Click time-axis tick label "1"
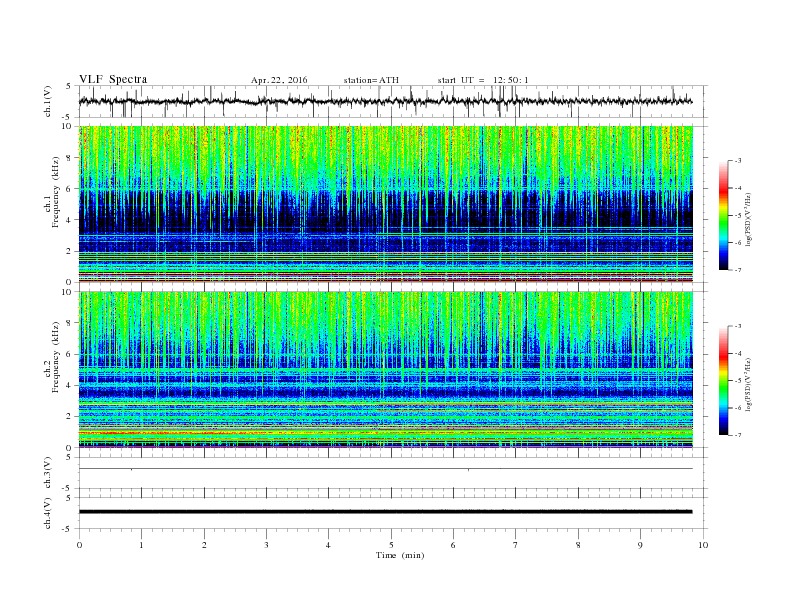792x612 pixels. (x=141, y=545)
